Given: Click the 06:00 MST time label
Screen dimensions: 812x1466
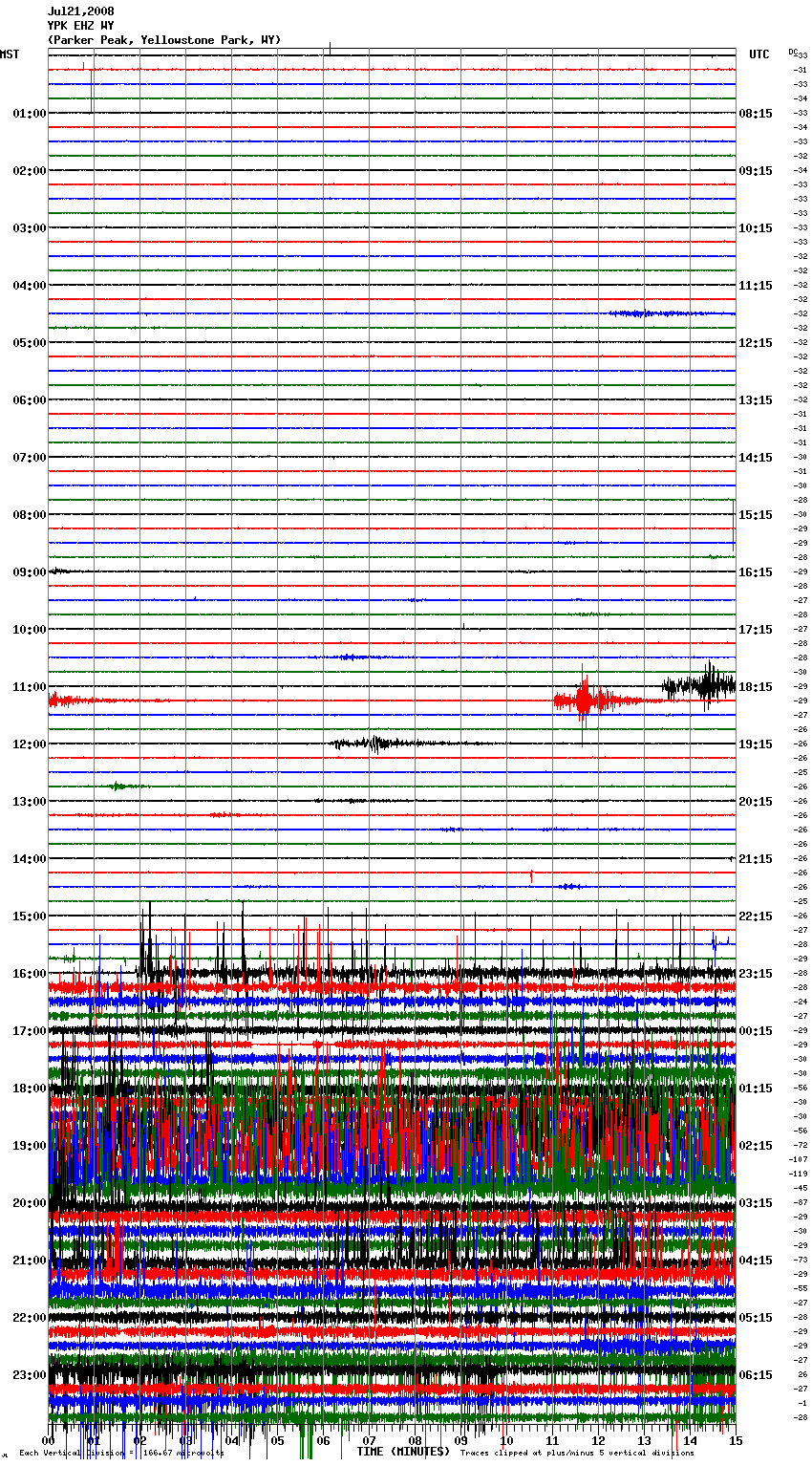Looking at the screenshot, I should tap(30, 400).
